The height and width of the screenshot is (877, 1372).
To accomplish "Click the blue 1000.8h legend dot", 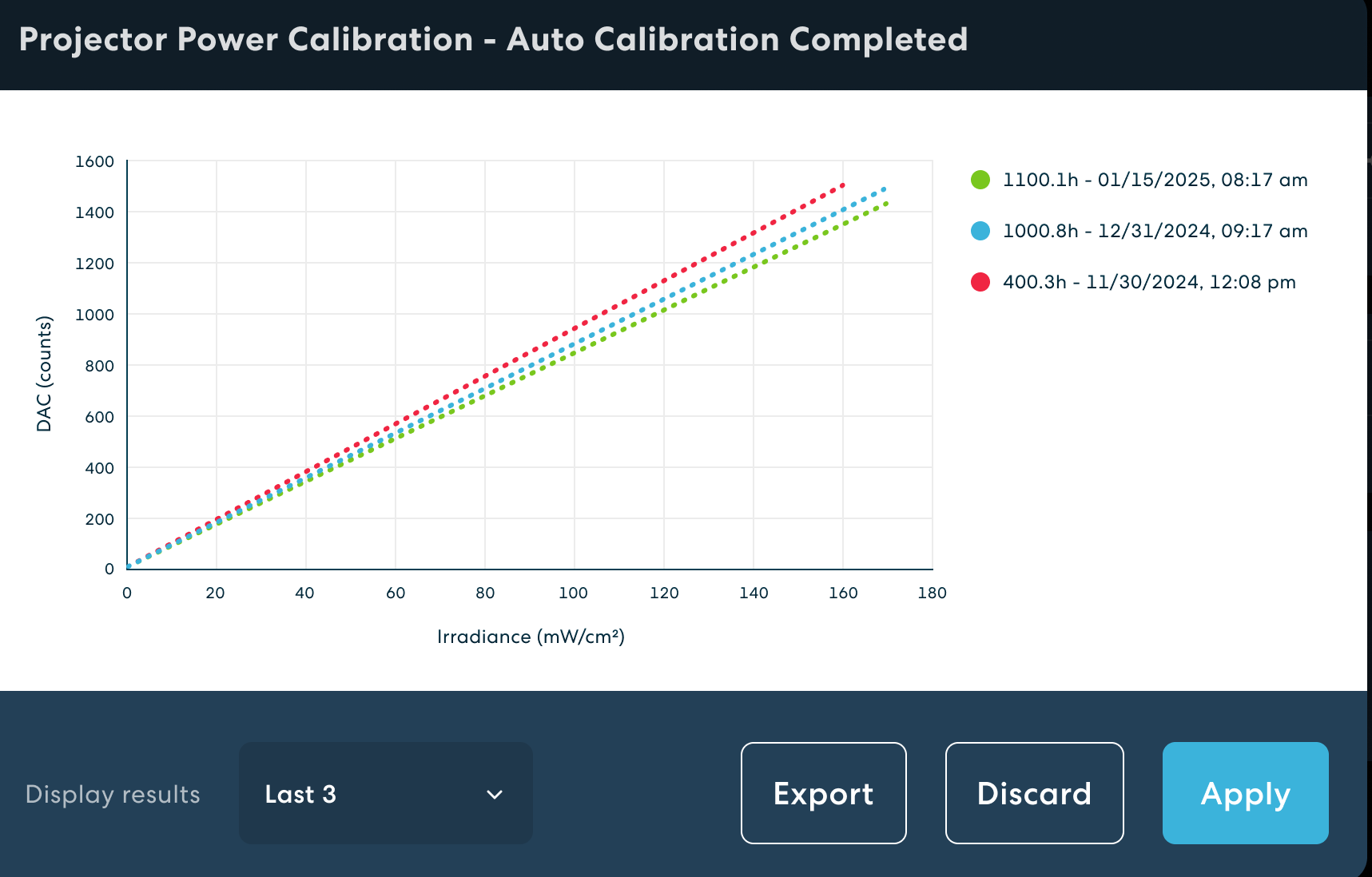I will coord(980,231).
